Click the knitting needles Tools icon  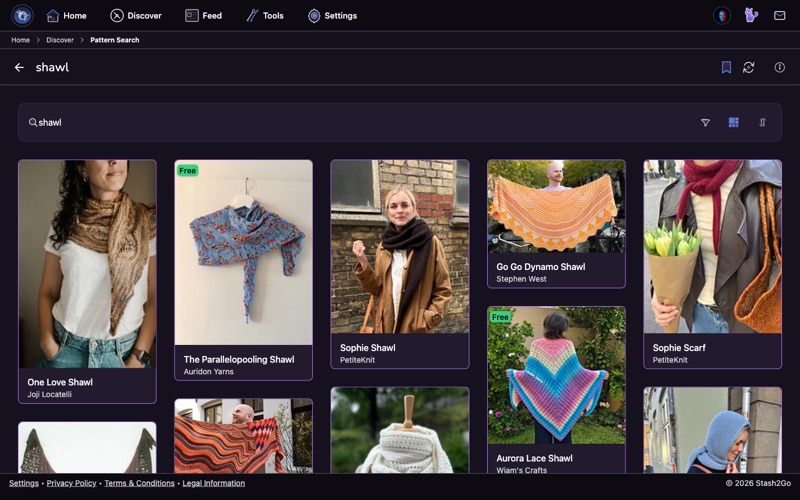tap(252, 16)
